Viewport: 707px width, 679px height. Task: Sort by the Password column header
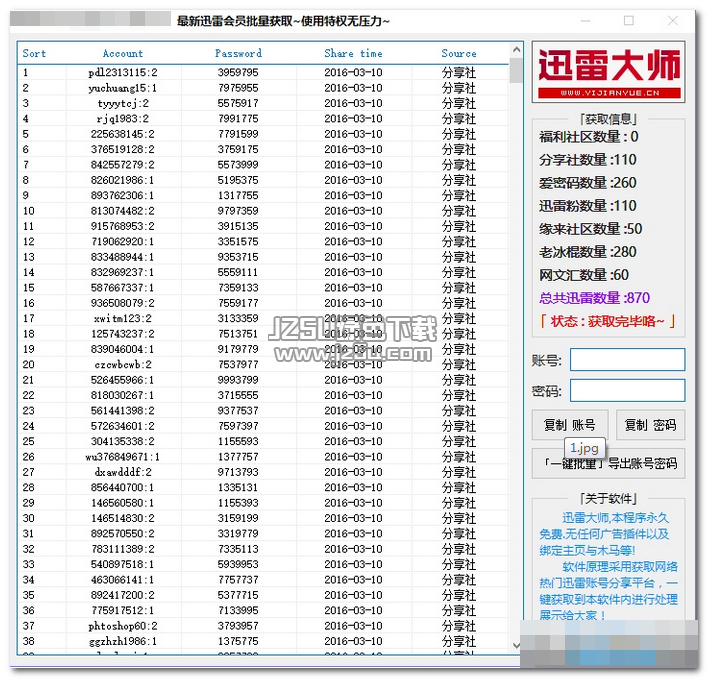[238, 53]
